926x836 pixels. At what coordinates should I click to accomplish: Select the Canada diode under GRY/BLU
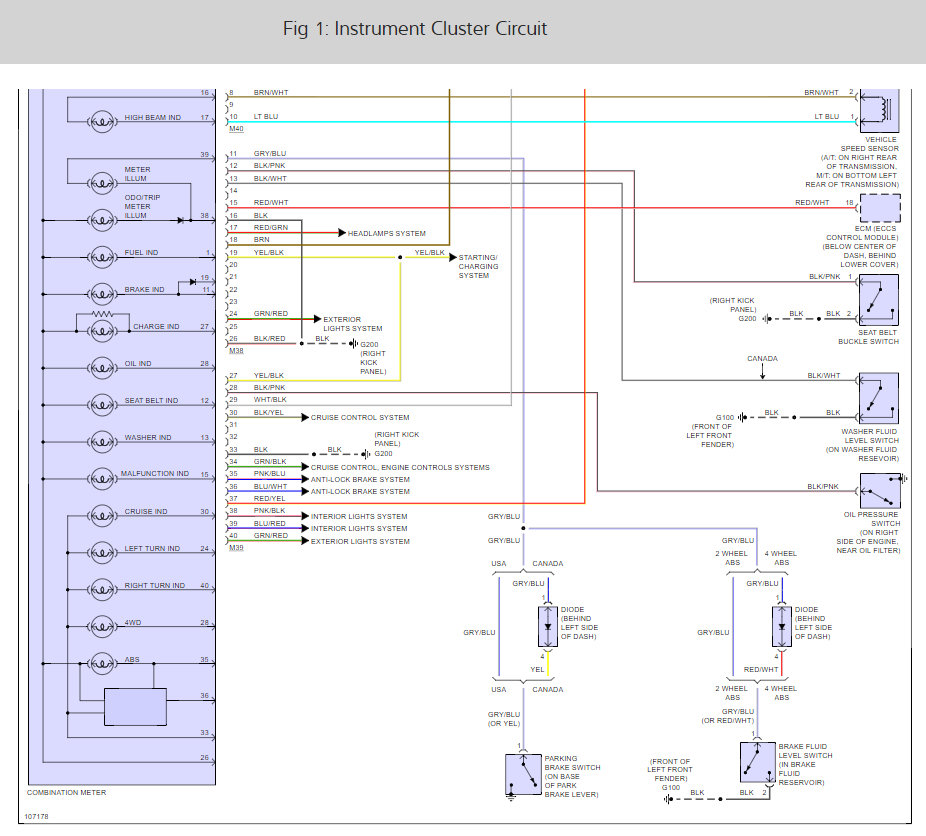(547, 626)
